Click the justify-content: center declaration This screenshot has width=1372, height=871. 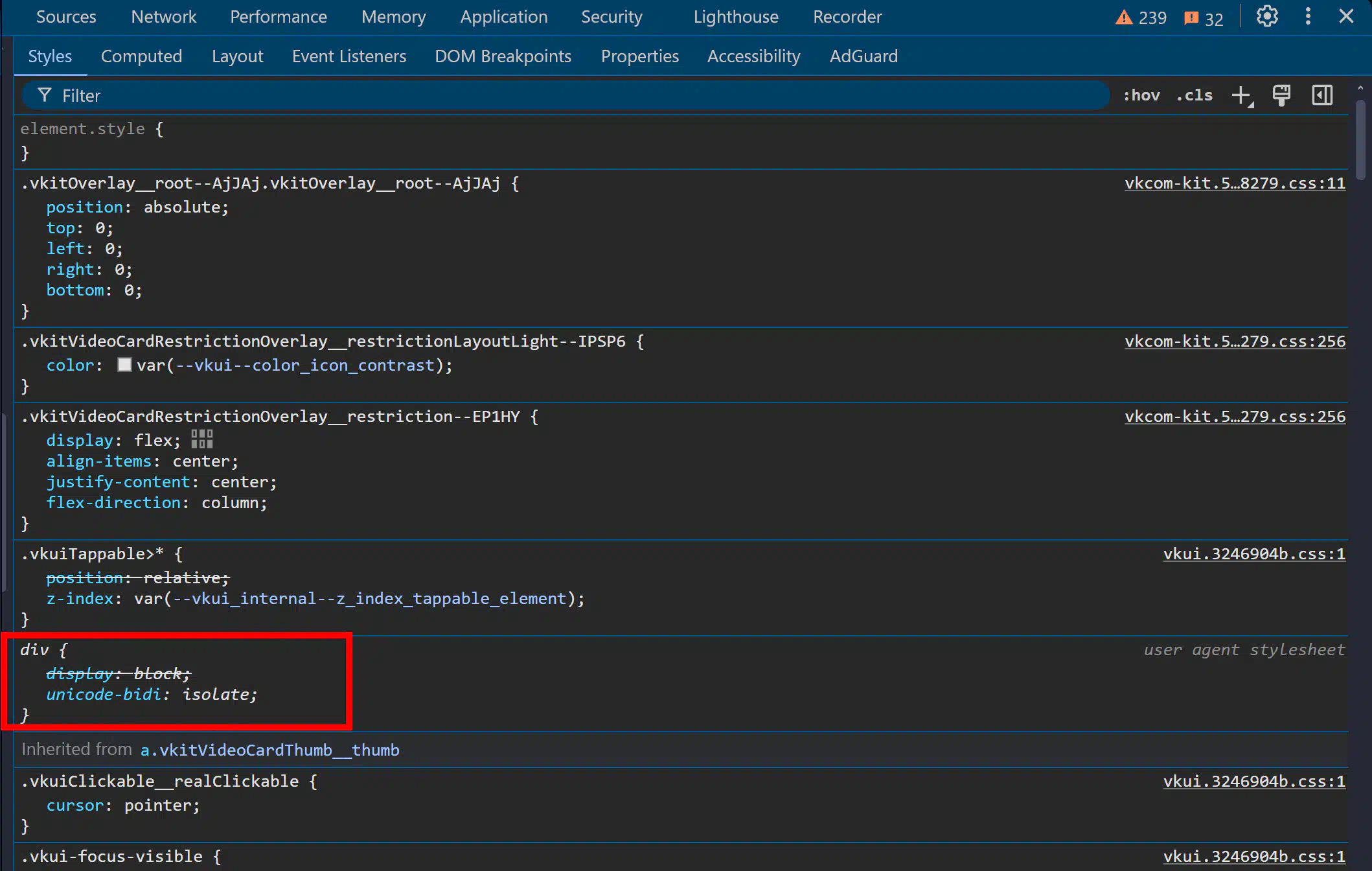pos(161,482)
